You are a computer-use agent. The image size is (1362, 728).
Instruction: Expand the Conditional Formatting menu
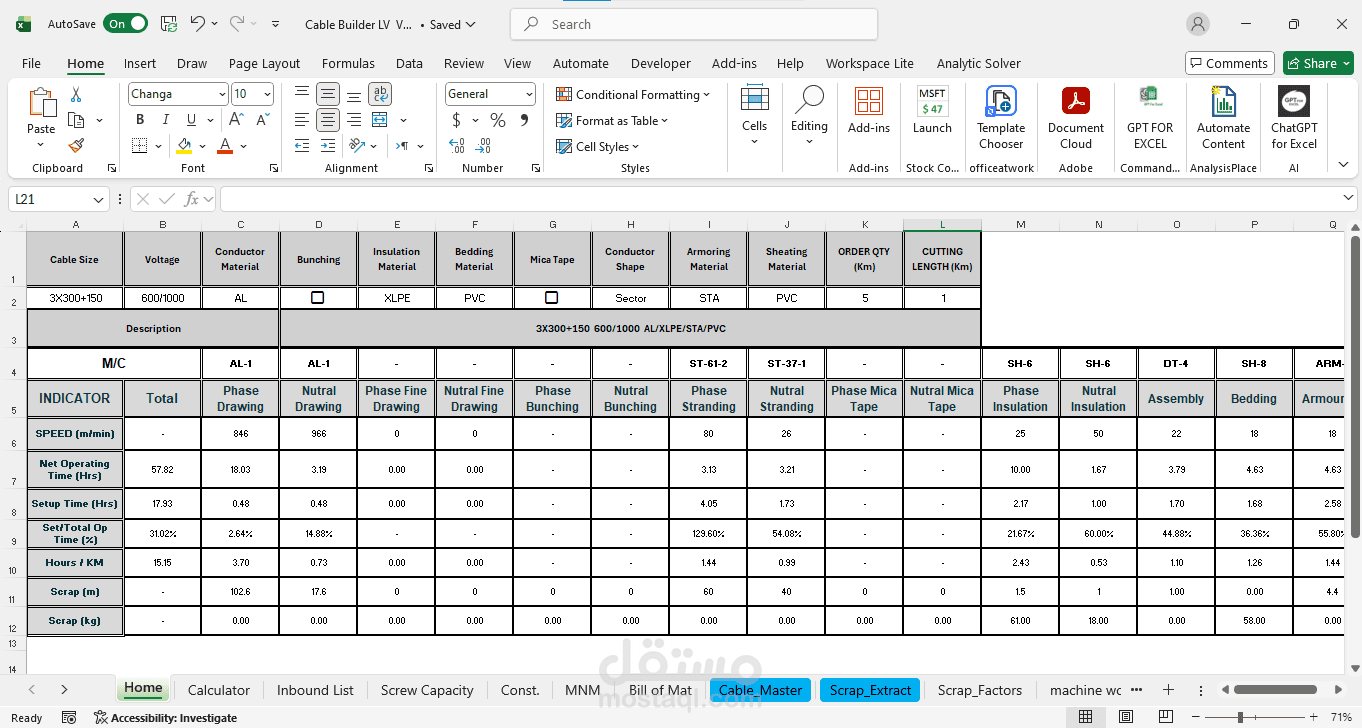click(x=633, y=94)
